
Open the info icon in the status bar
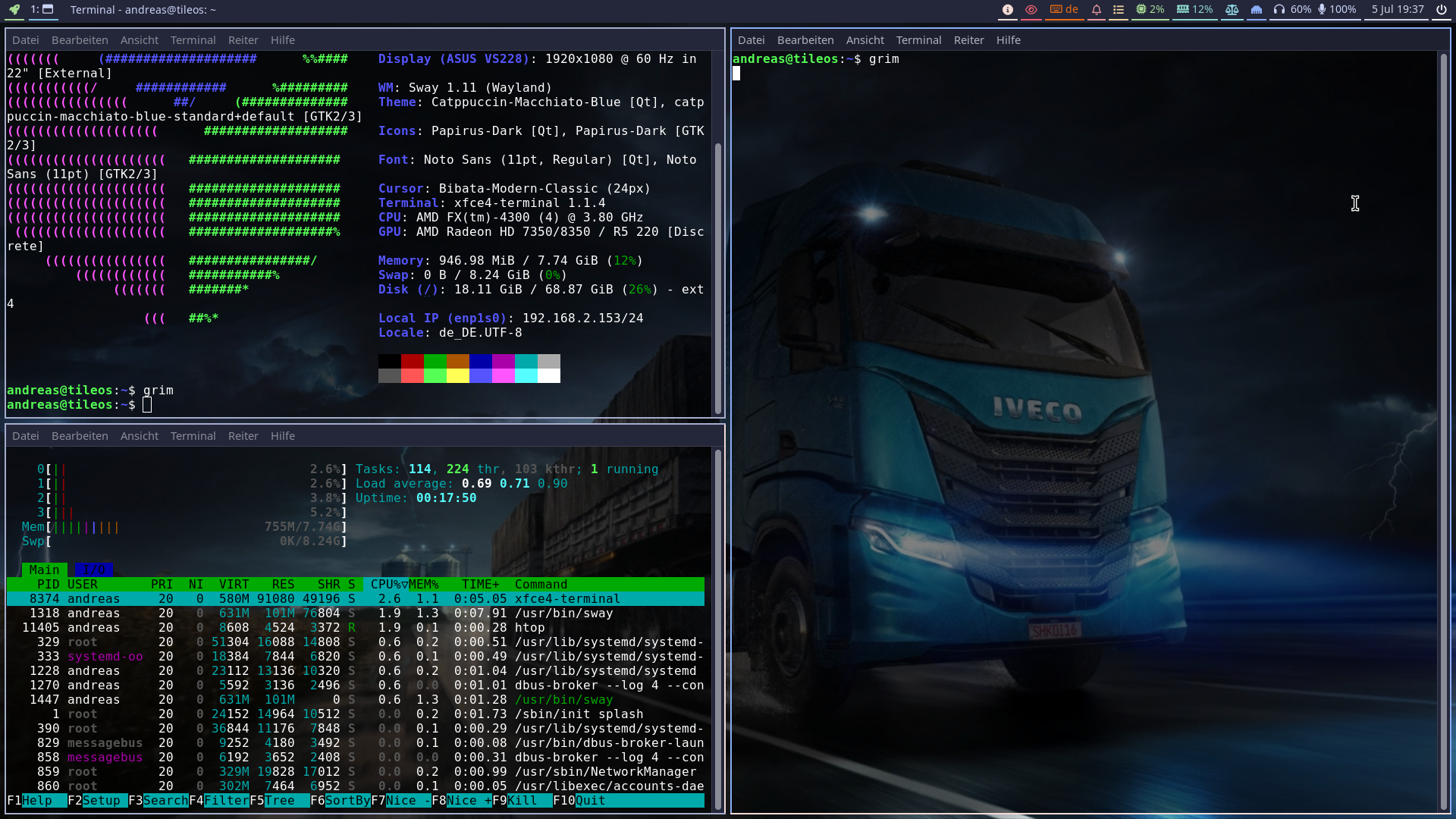point(1008,10)
